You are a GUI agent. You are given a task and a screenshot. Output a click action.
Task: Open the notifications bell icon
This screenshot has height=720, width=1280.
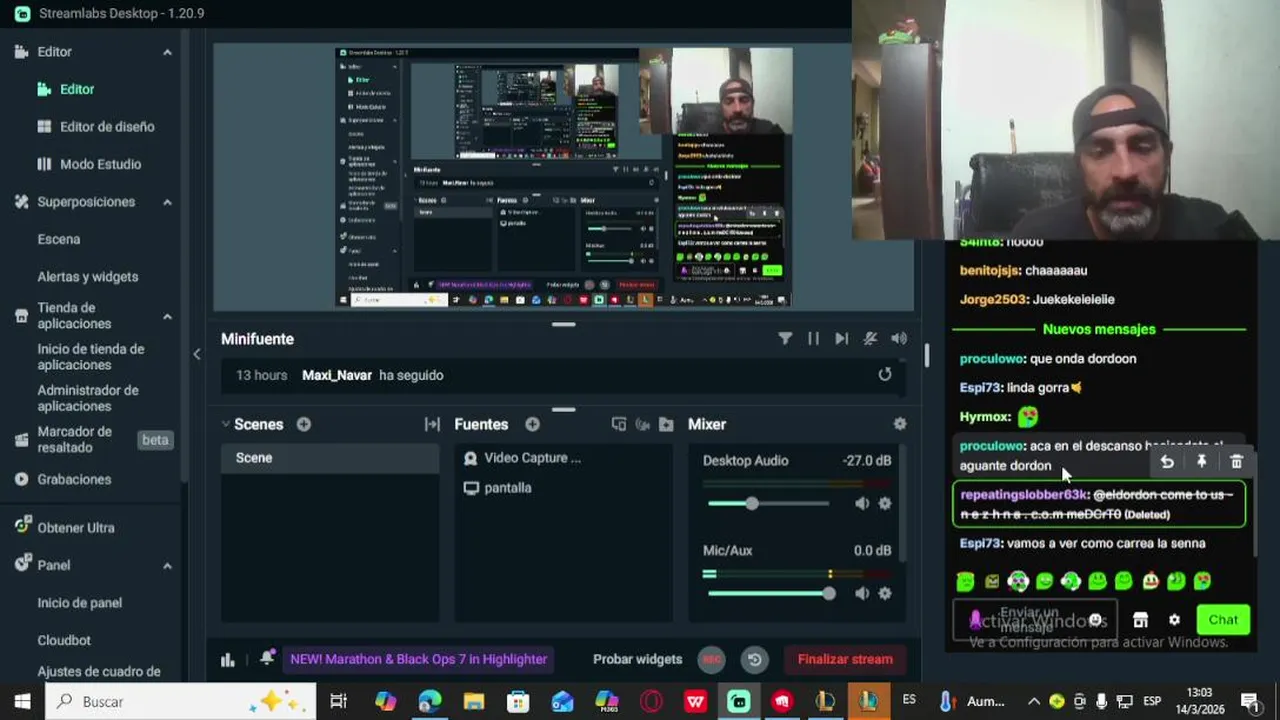point(267,658)
